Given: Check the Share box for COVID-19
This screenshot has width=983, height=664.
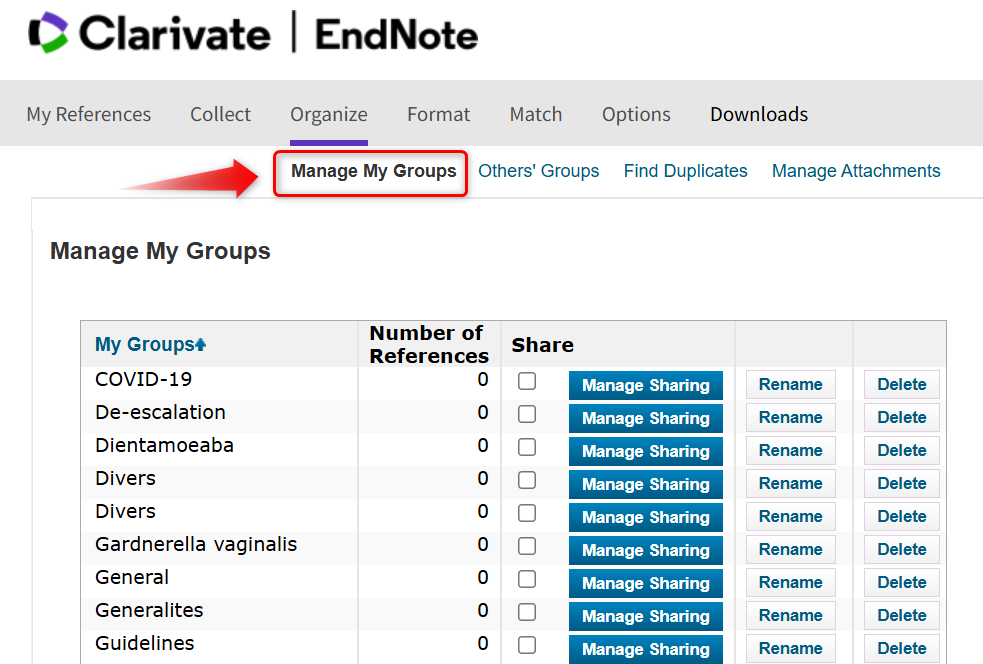Looking at the screenshot, I should (527, 381).
